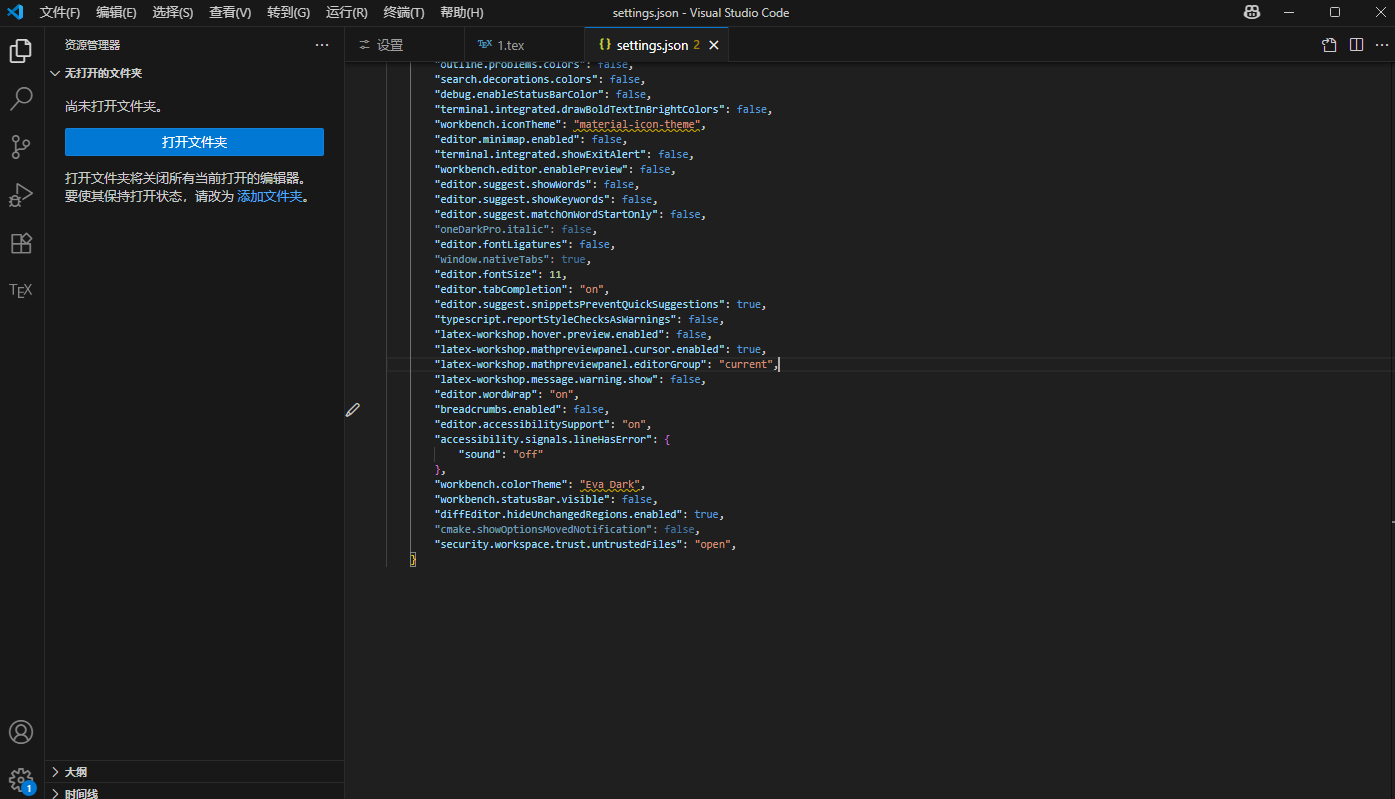Open the Source Control view icon
This screenshot has width=1395, height=799.
click(21, 147)
